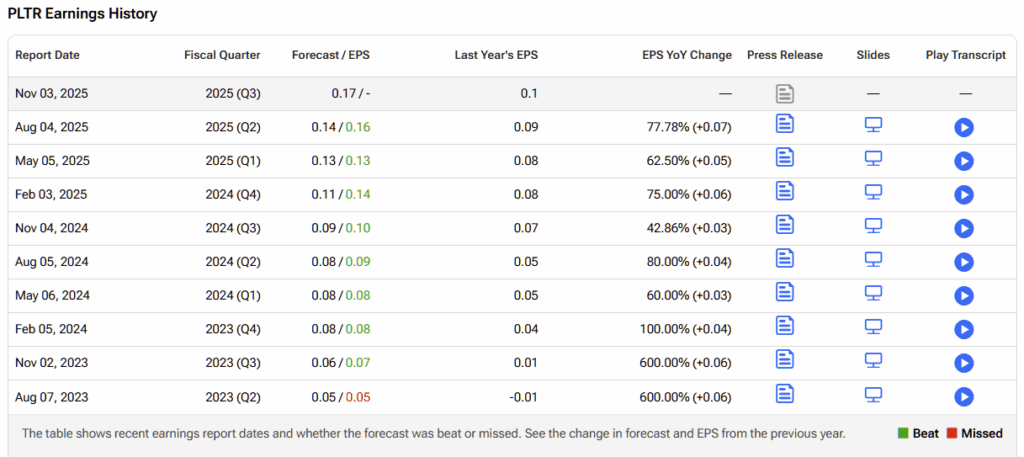View slides for 2024 (Q4) earnings
The width and height of the screenshot is (1024, 457).
tap(873, 194)
